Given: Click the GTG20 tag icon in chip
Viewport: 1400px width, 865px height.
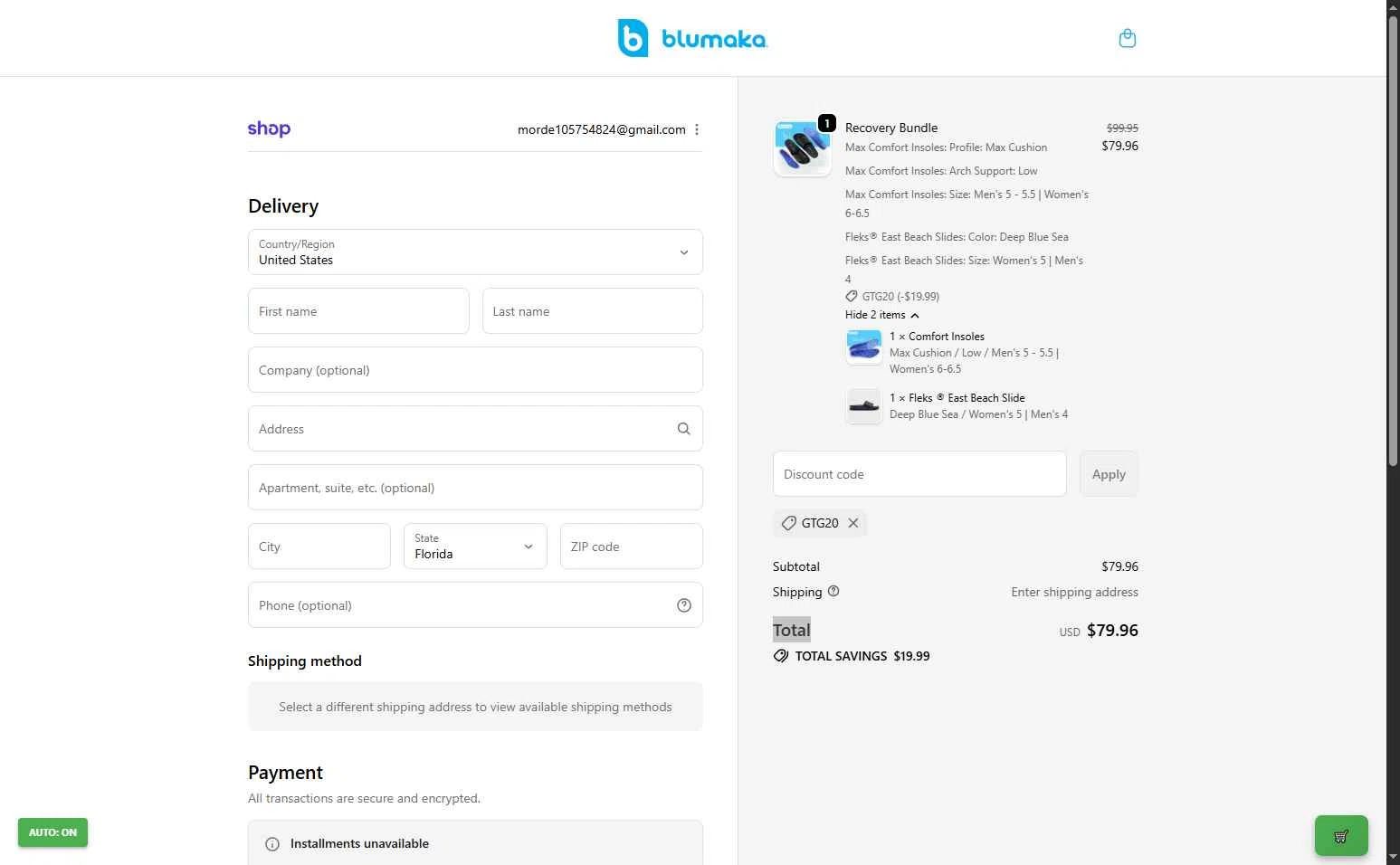Looking at the screenshot, I should coord(789,523).
